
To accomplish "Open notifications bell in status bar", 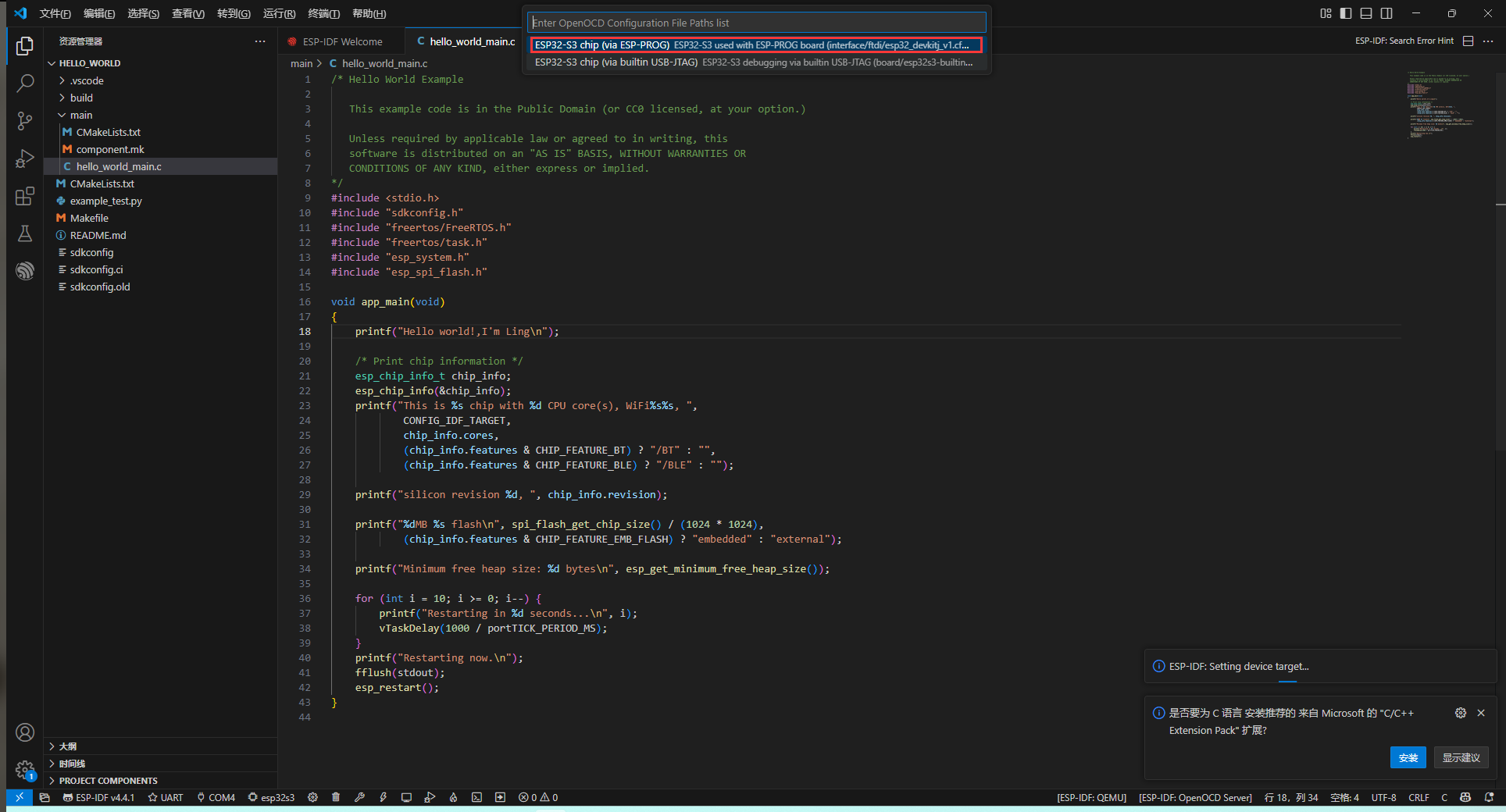I will (x=1490, y=797).
